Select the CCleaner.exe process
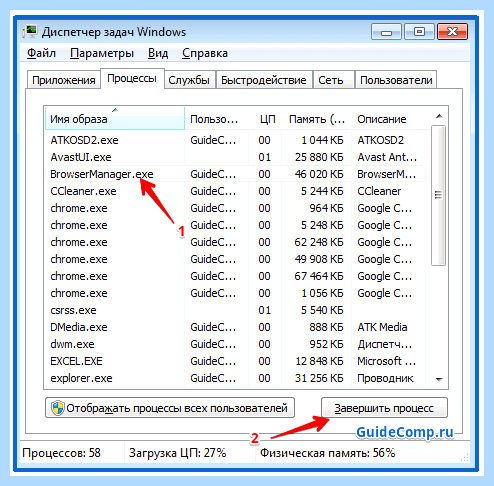Viewport: 494px width, 486px height. pyautogui.click(x=235, y=191)
